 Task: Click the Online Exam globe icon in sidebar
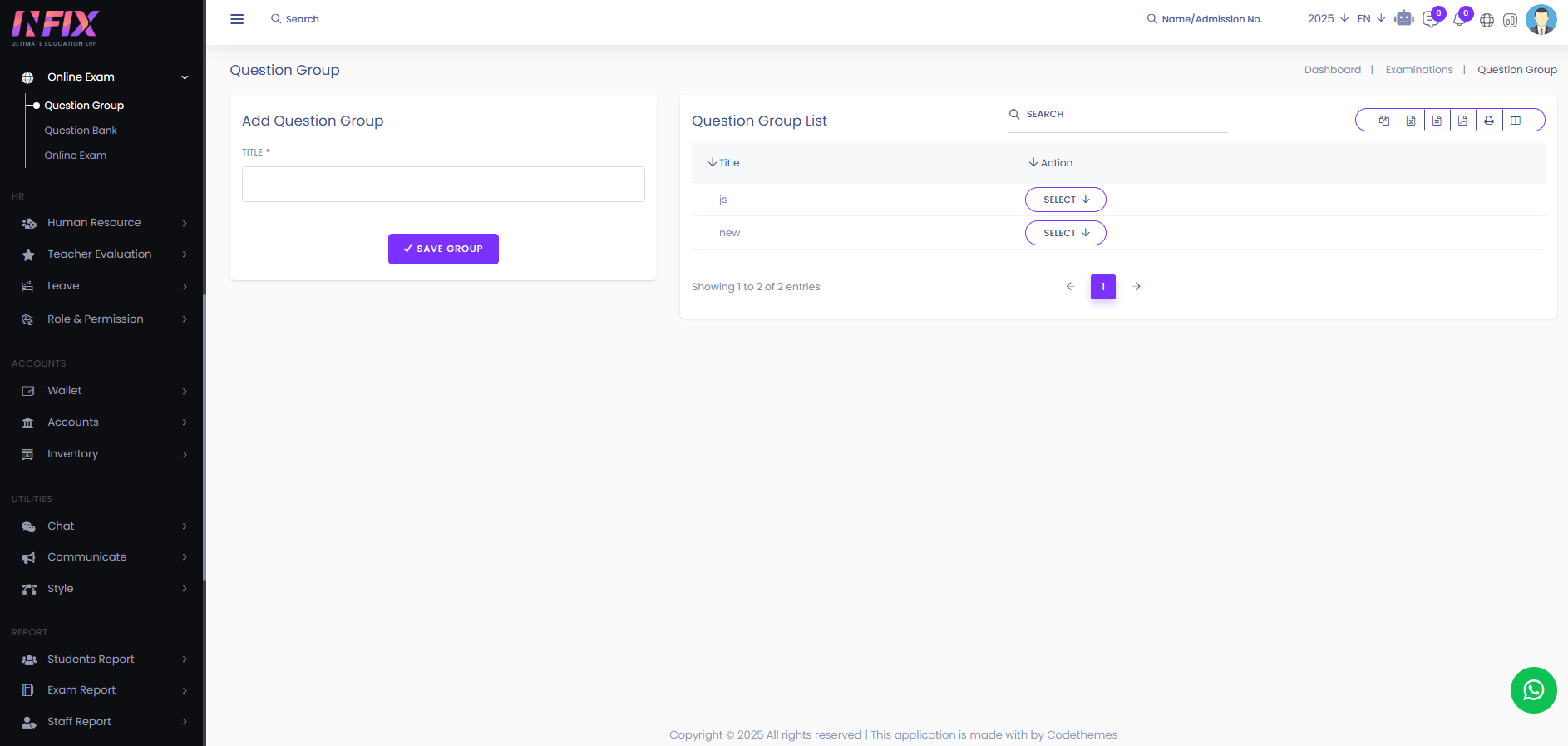point(27,77)
